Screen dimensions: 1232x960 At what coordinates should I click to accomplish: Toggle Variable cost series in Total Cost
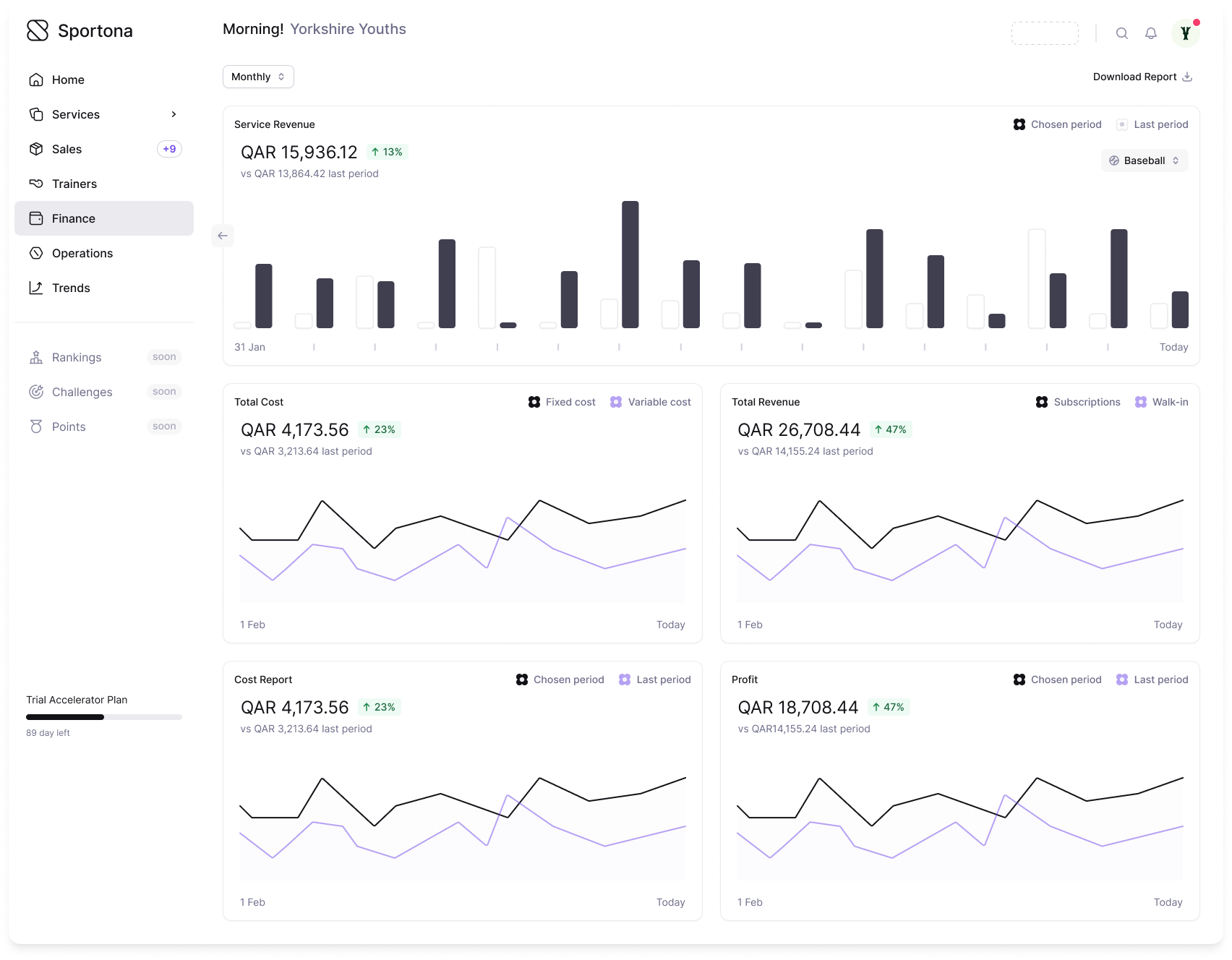click(x=651, y=402)
